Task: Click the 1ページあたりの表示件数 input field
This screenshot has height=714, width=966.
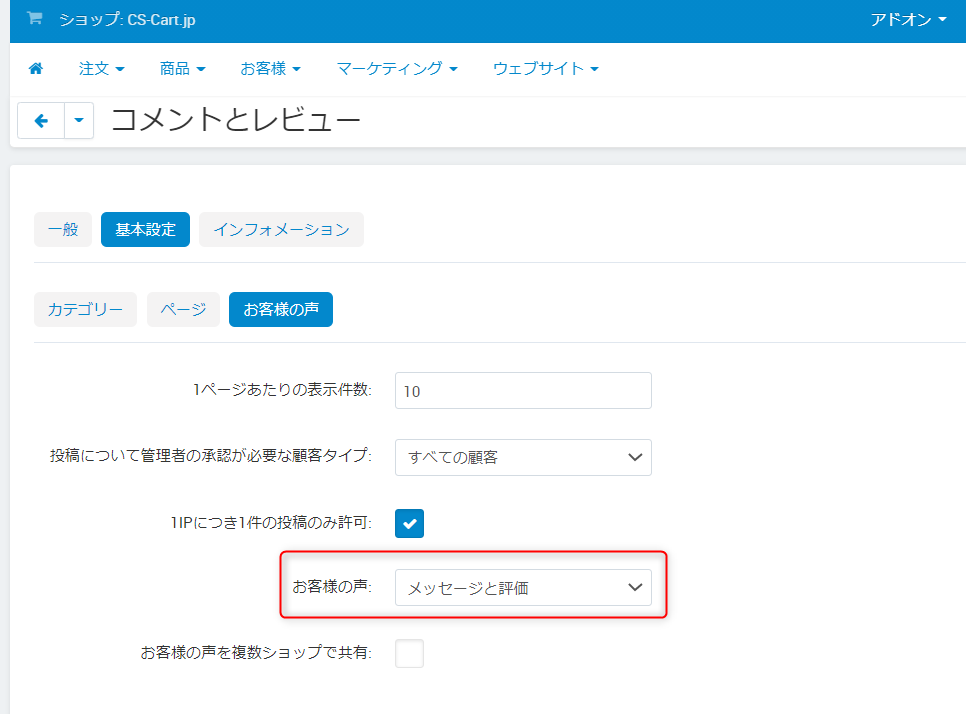Action: [x=523, y=391]
